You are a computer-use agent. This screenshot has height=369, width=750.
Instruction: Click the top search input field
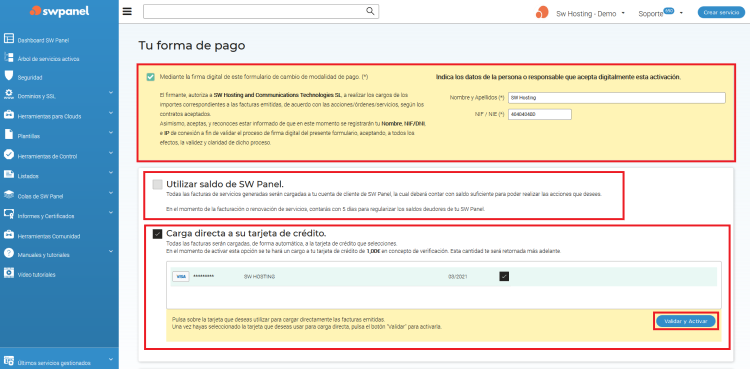[x=261, y=11]
